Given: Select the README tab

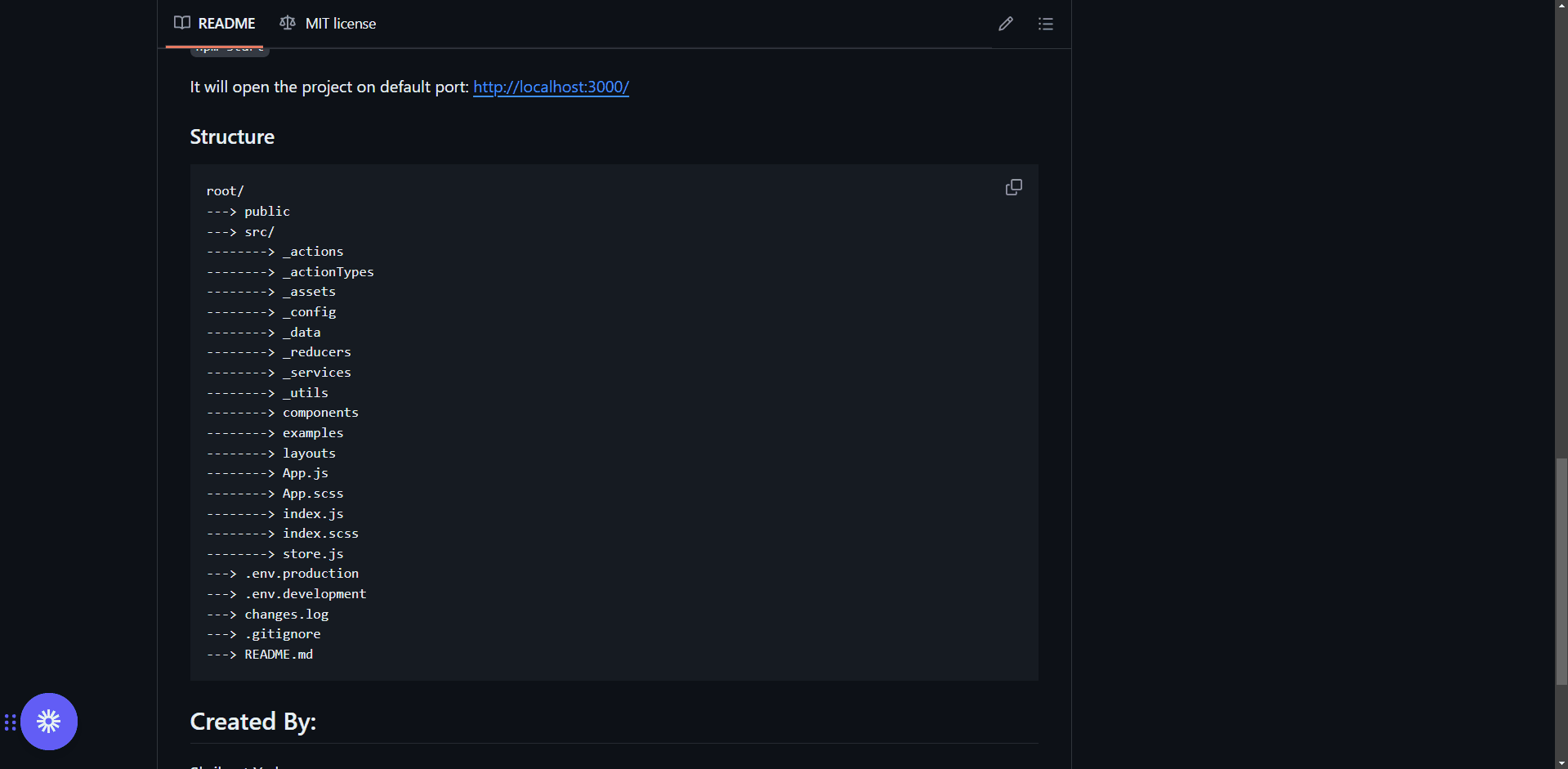Looking at the screenshot, I should point(226,23).
